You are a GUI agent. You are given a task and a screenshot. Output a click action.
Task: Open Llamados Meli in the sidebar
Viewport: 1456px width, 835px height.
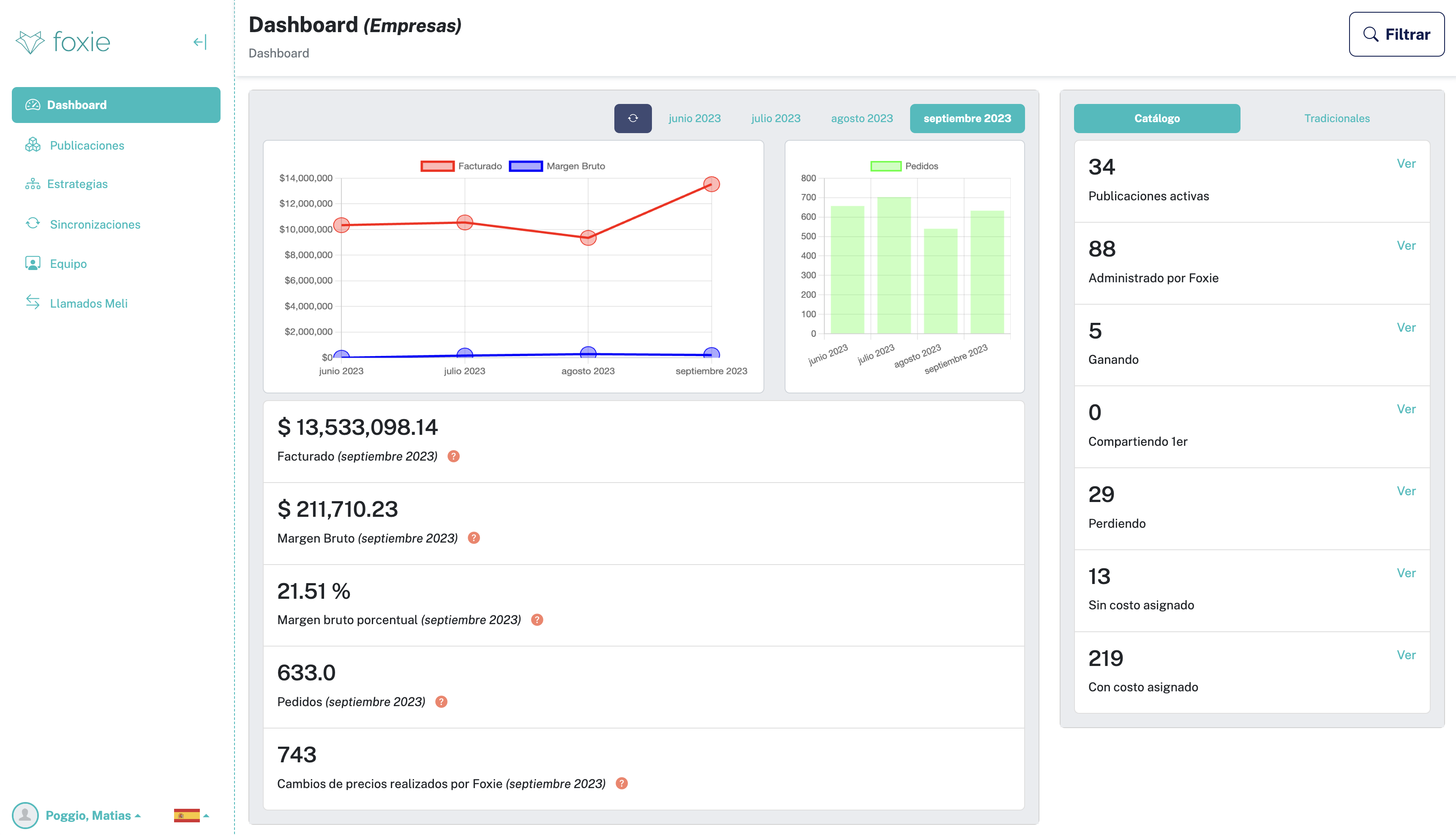[89, 303]
